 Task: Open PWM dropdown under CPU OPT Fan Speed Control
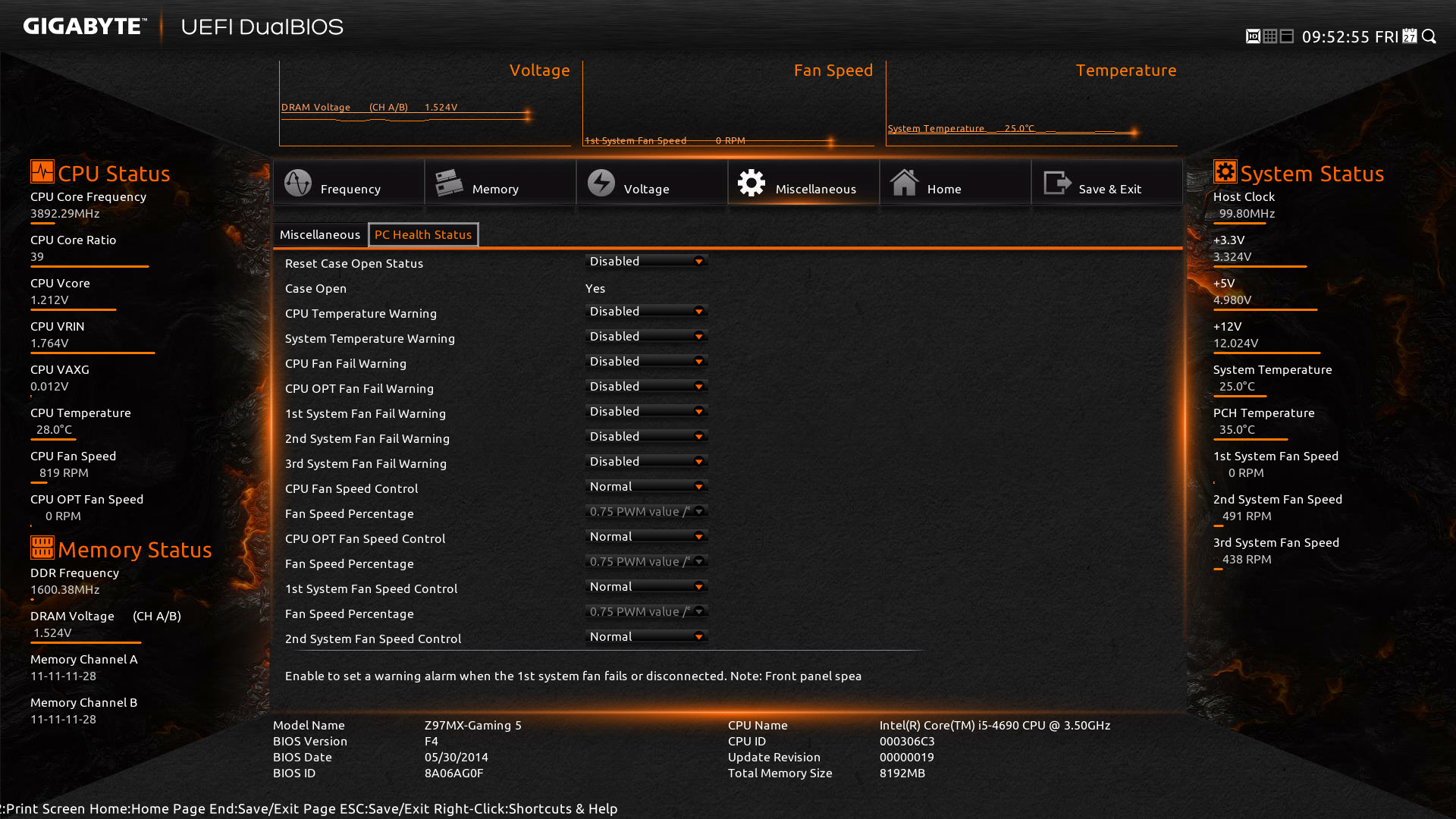647,562
